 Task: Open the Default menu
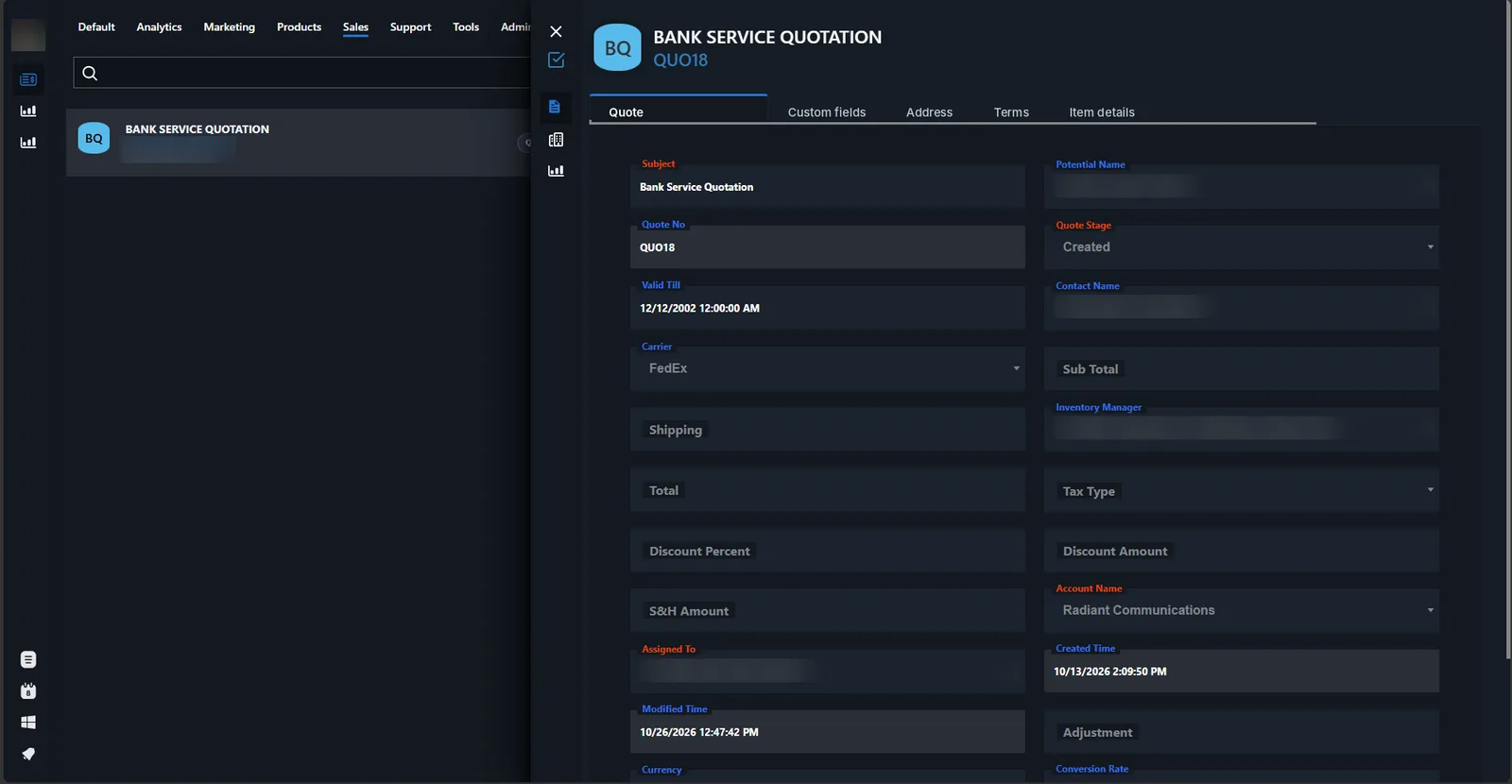click(x=96, y=27)
